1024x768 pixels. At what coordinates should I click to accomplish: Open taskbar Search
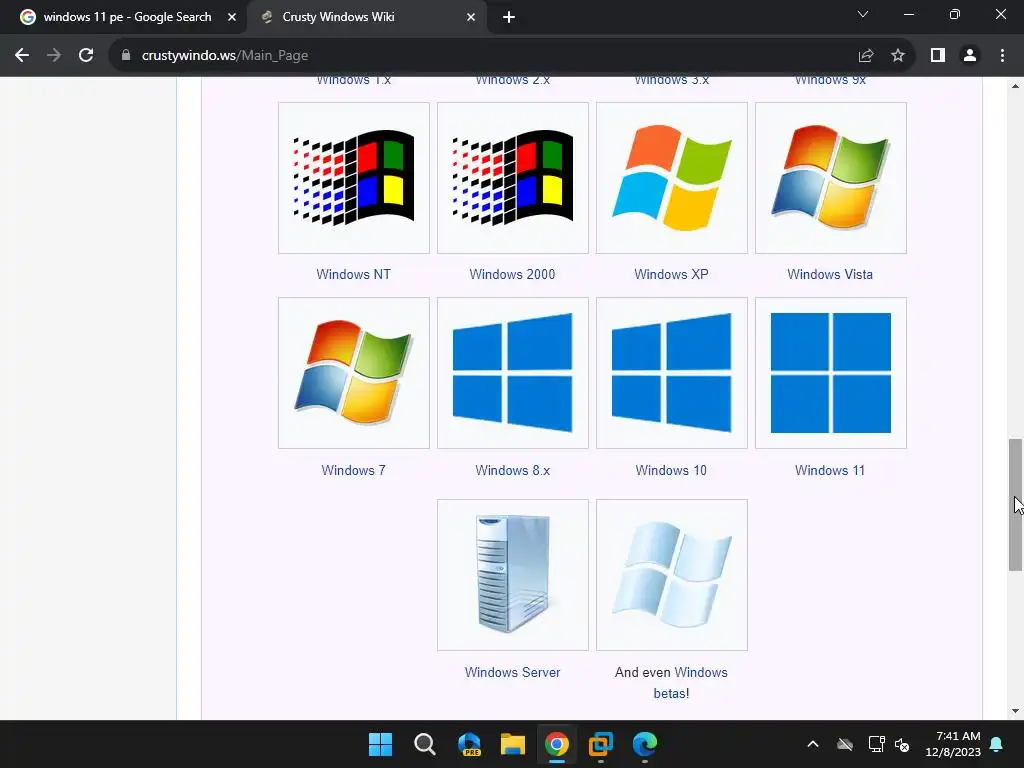coord(424,744)
